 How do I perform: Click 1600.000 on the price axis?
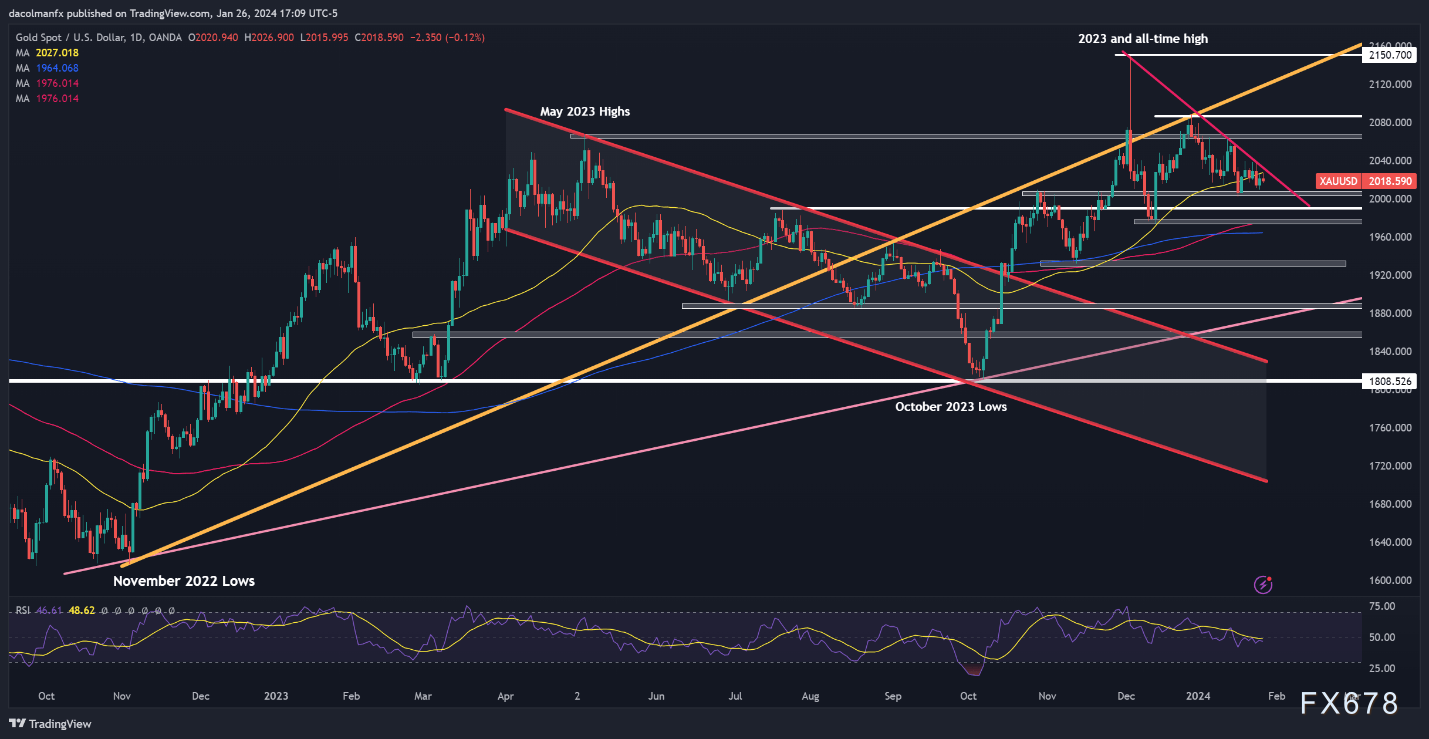pyautogui.click(x=1391, y=580)
